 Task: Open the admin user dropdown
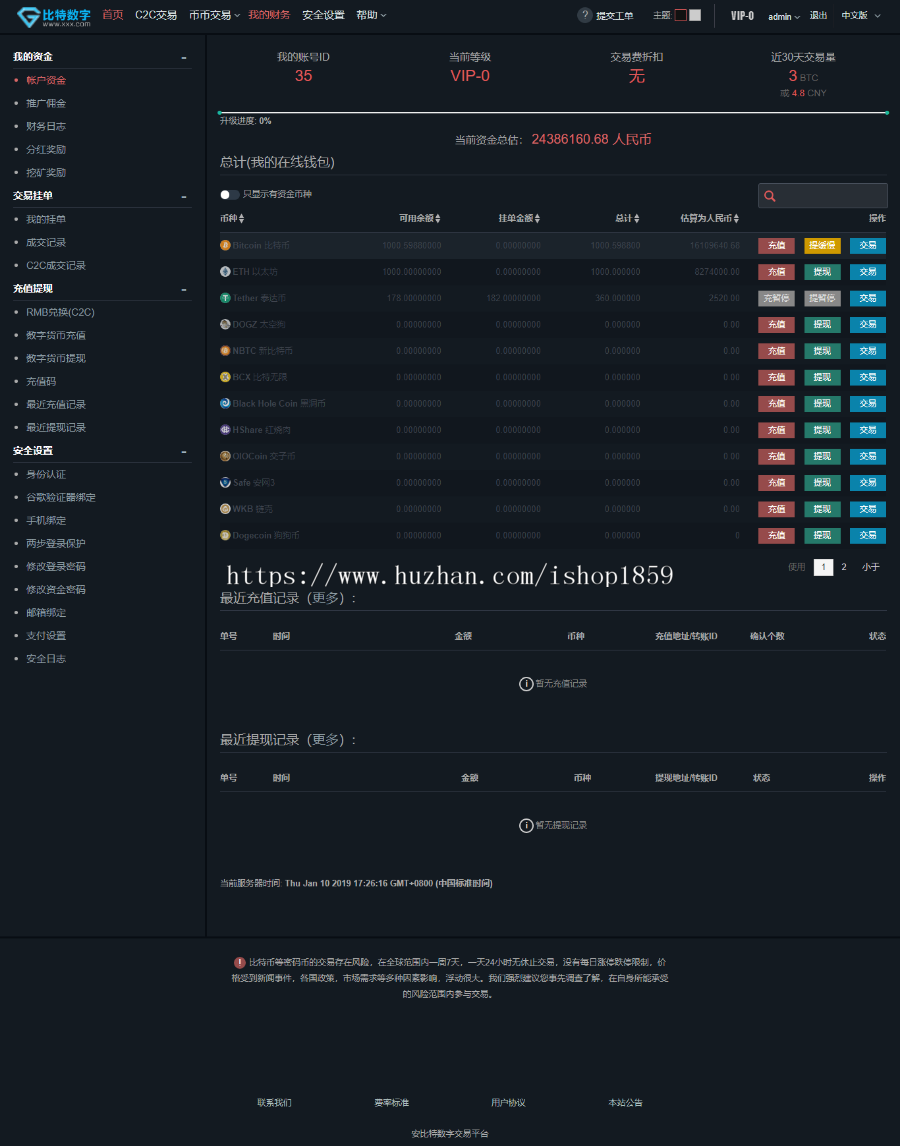784,16
